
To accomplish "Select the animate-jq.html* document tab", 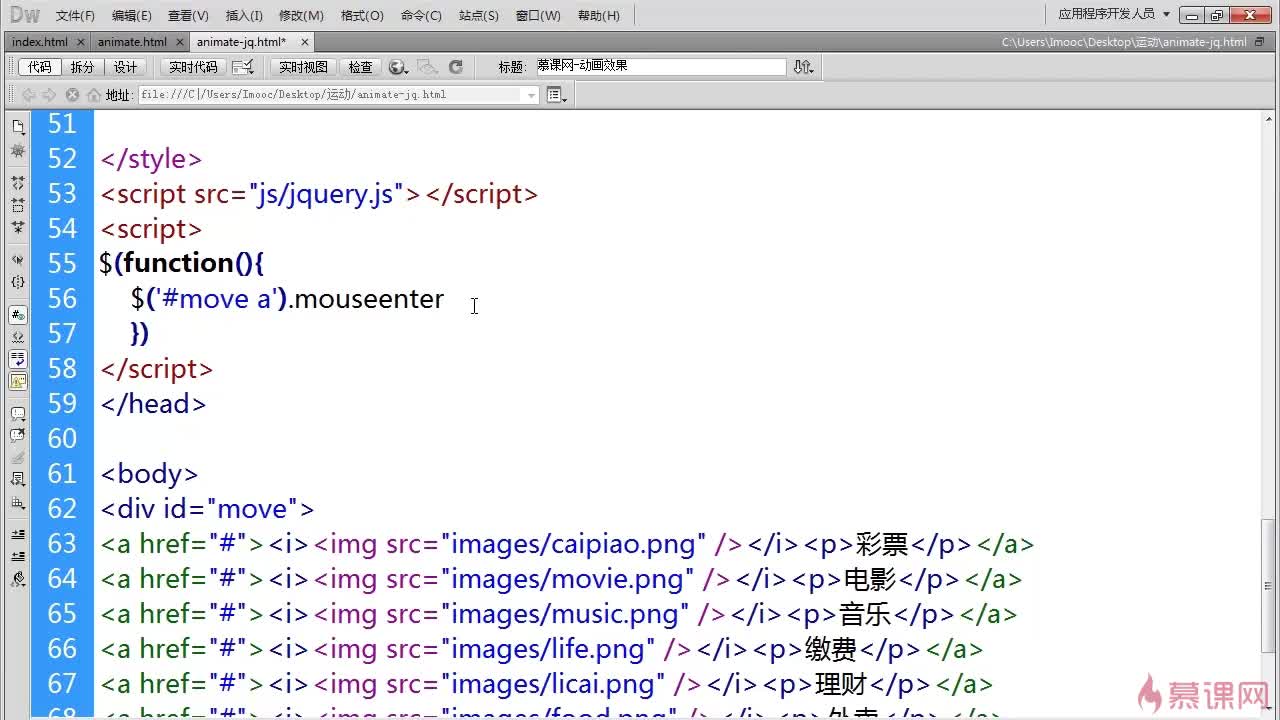I will (x=241, y=42).
